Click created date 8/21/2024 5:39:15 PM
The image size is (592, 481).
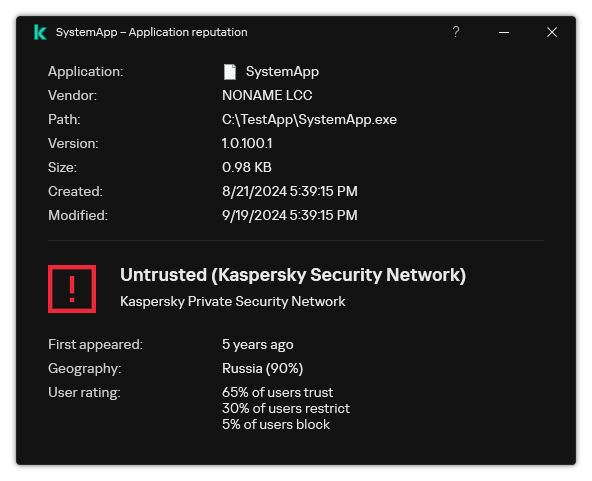pos(290,191)
